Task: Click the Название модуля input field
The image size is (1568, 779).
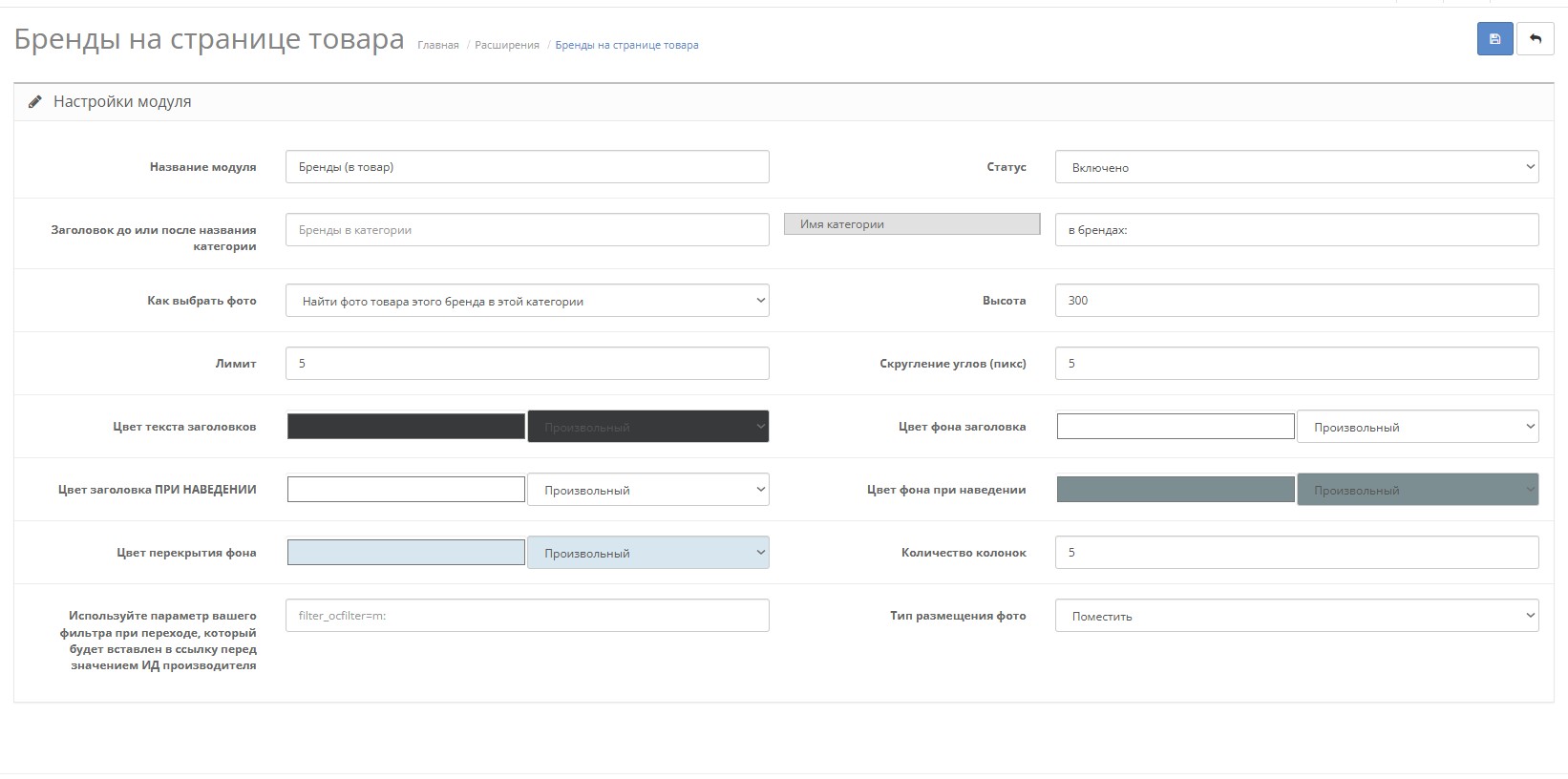Action: coord(527,167)
